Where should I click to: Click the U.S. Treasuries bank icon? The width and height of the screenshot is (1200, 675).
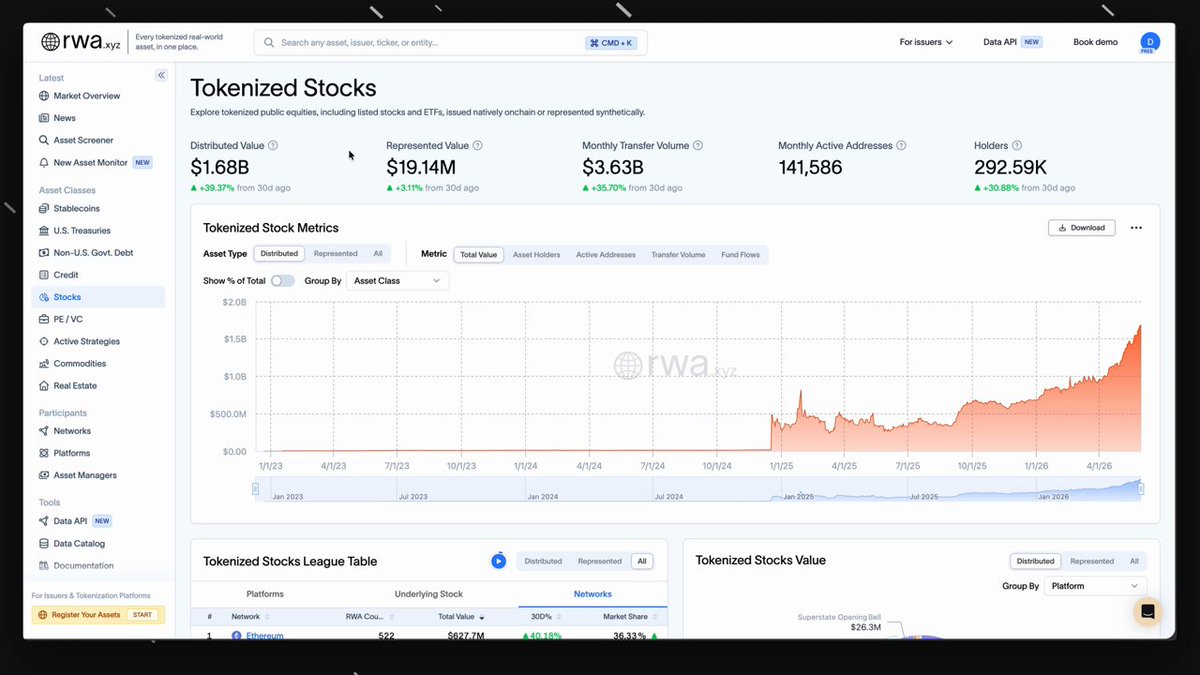[x=44, y=231]
